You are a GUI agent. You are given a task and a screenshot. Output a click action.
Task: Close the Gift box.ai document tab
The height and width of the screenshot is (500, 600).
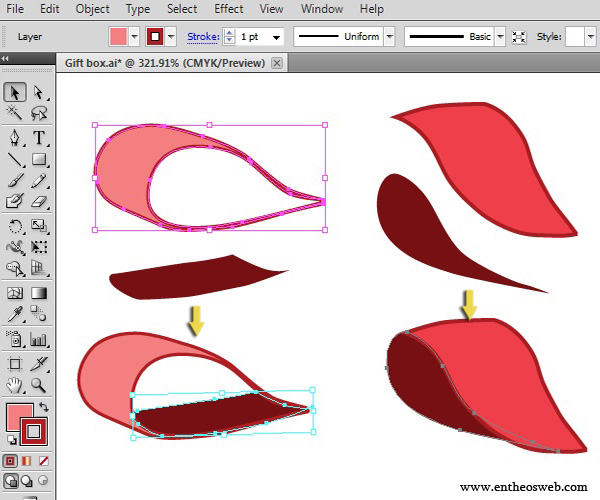click(277, 63)
